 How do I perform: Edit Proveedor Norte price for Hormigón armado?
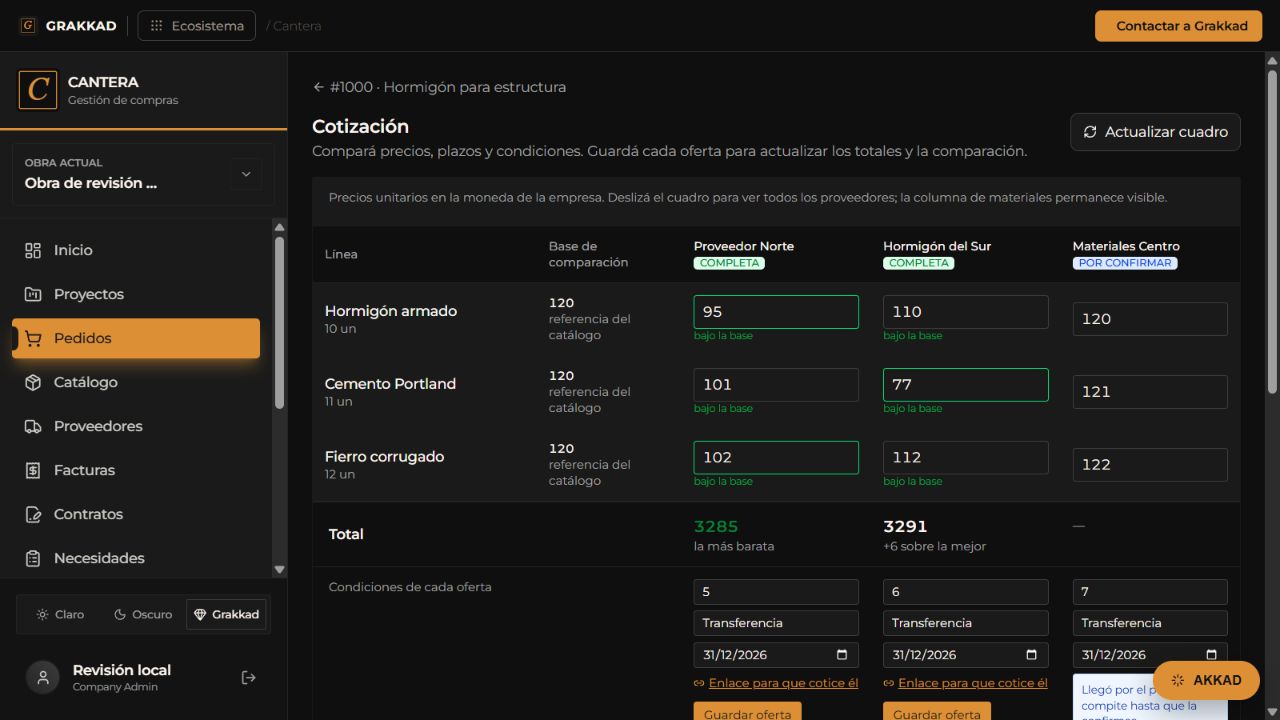[x=776, y=312]
